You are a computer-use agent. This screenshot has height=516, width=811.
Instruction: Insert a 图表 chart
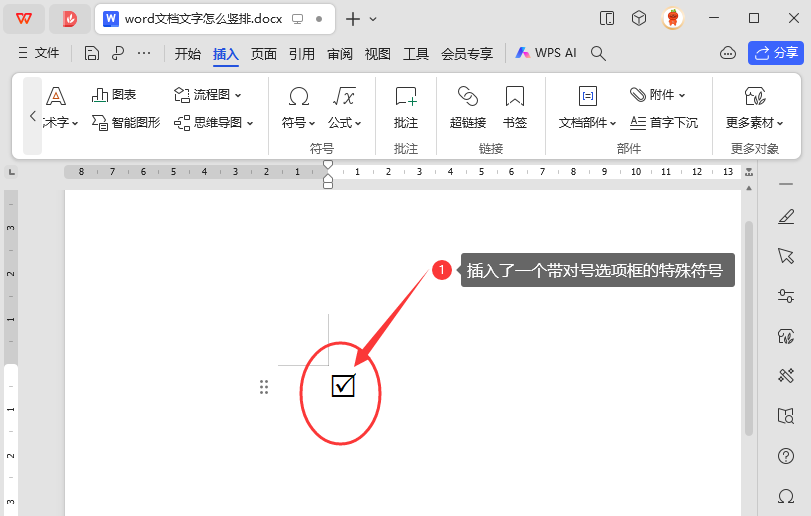point(114,95)
